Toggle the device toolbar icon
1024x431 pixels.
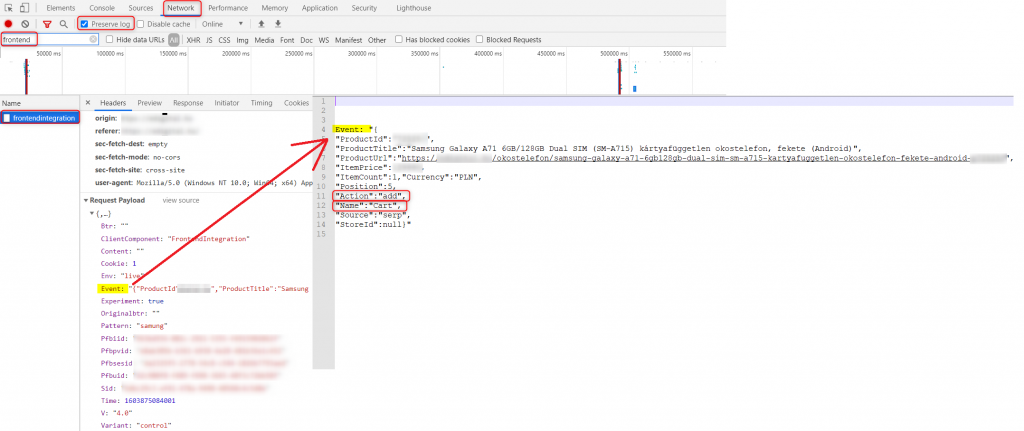tap(24, 8)
